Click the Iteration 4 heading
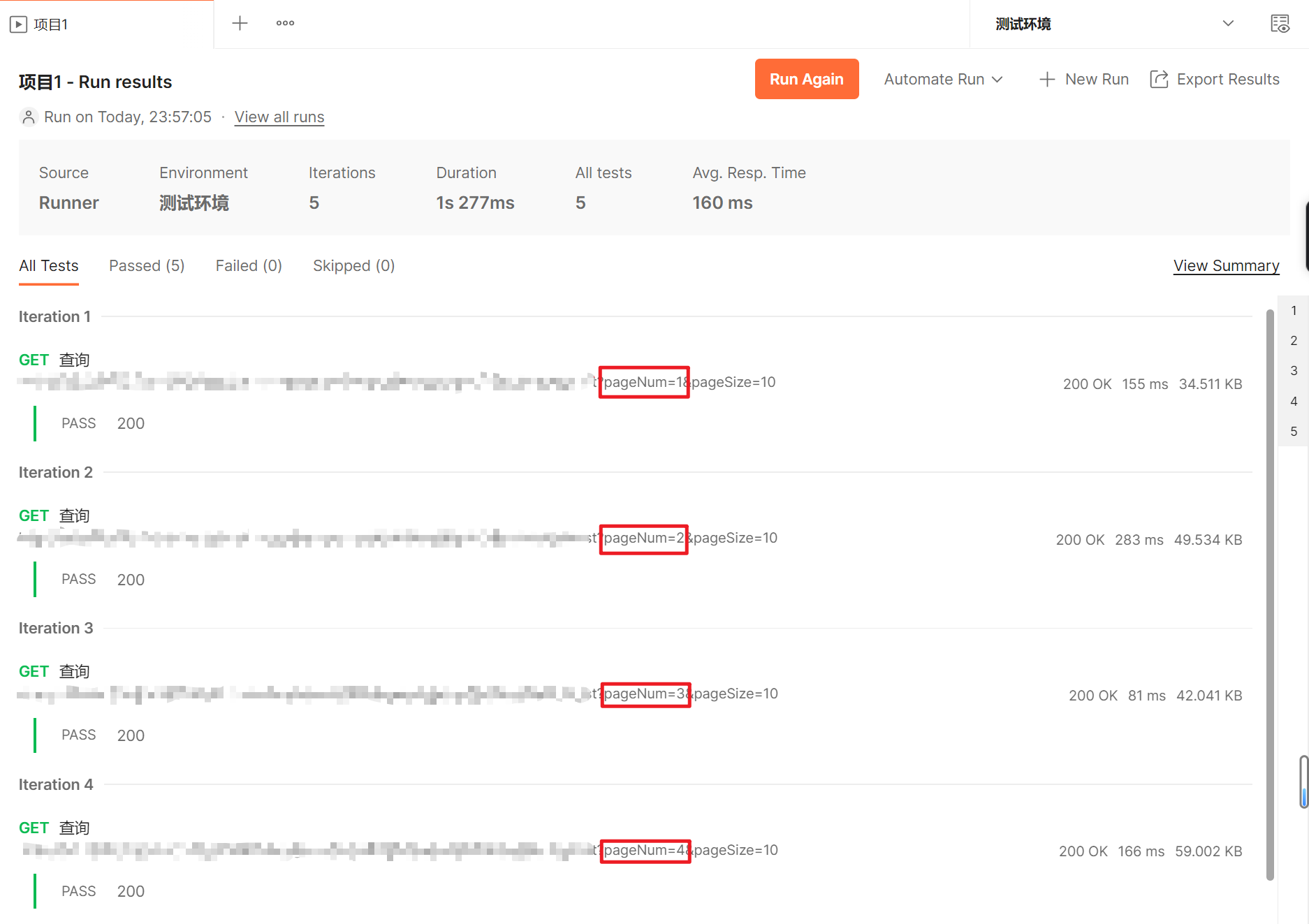Viewport: 1309px width, 924px height. coord(55,784)
